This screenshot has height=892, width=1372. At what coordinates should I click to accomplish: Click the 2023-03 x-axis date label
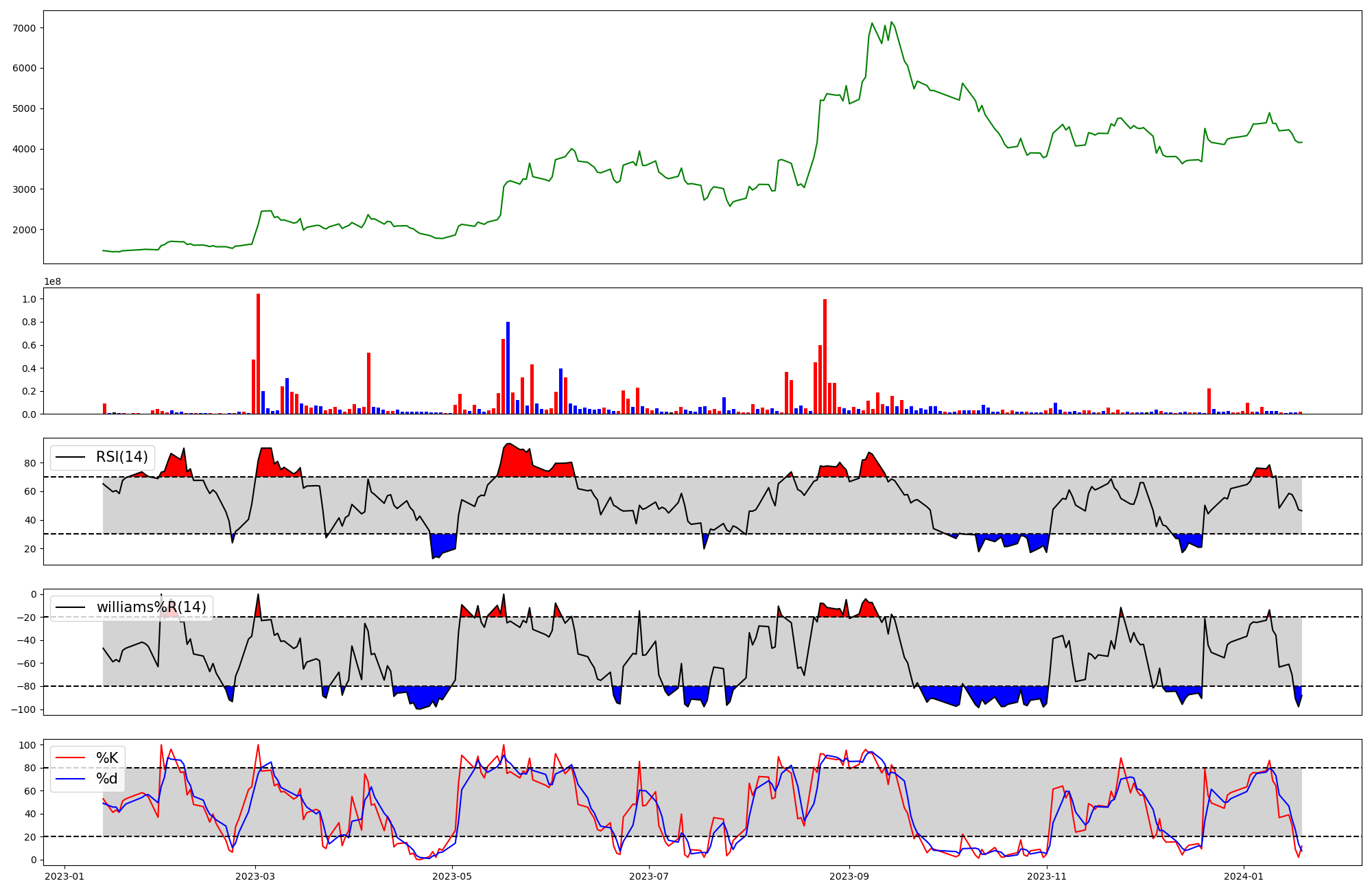click(255, 876)
